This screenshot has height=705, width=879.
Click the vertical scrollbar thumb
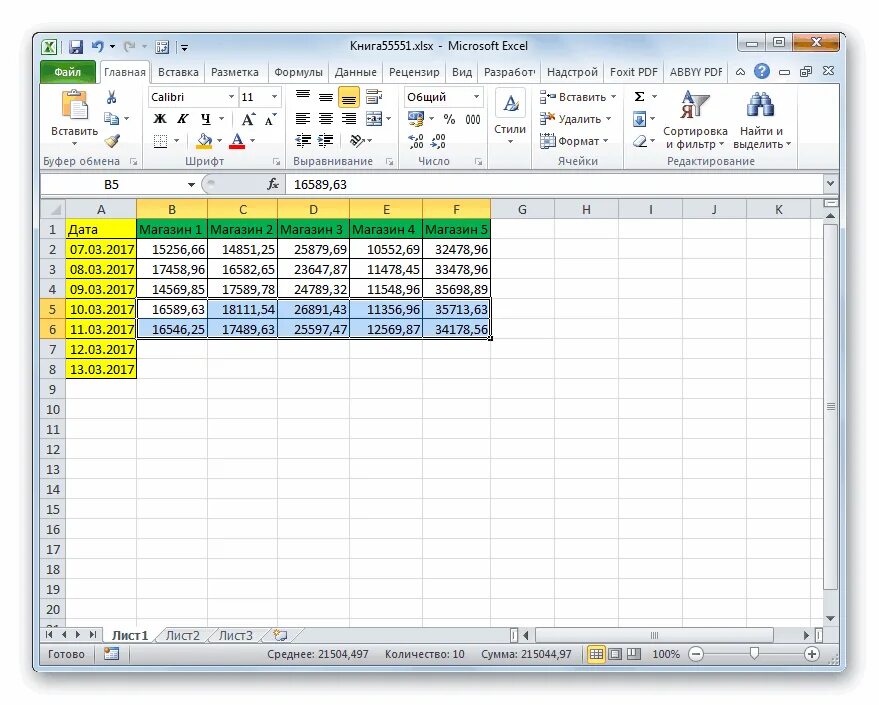tap(830, 406)
